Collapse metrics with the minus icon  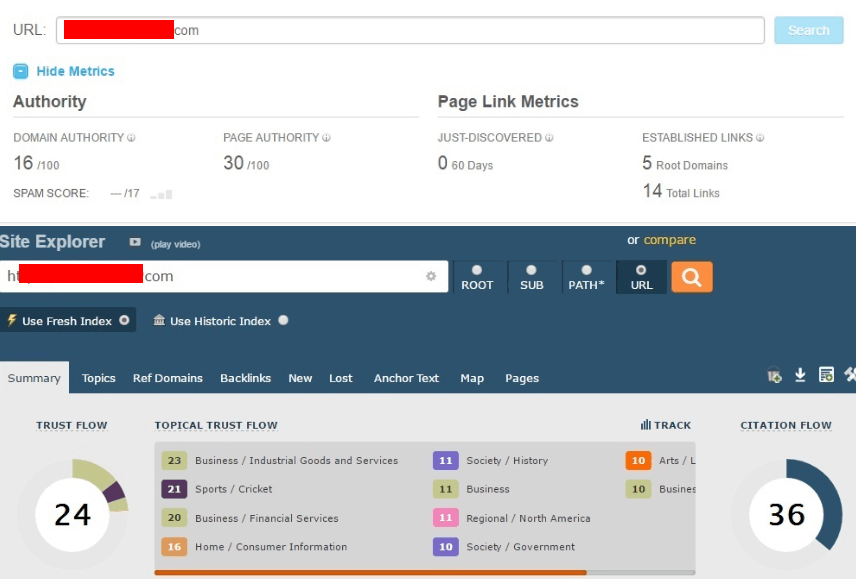20,71
